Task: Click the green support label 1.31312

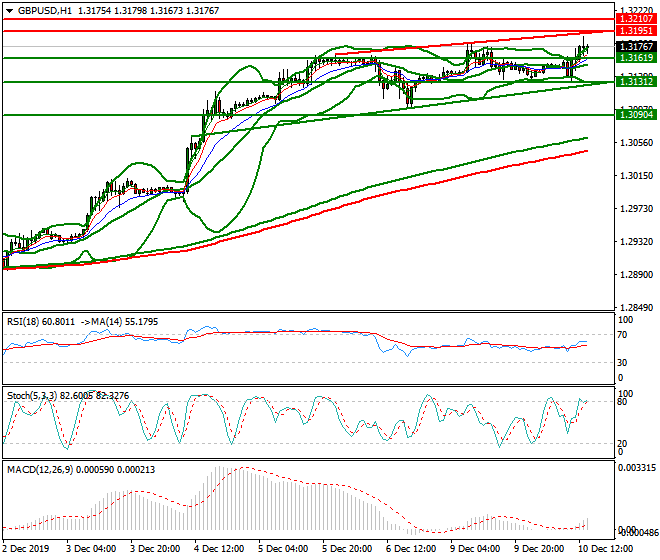Action: tap(636, 82)
